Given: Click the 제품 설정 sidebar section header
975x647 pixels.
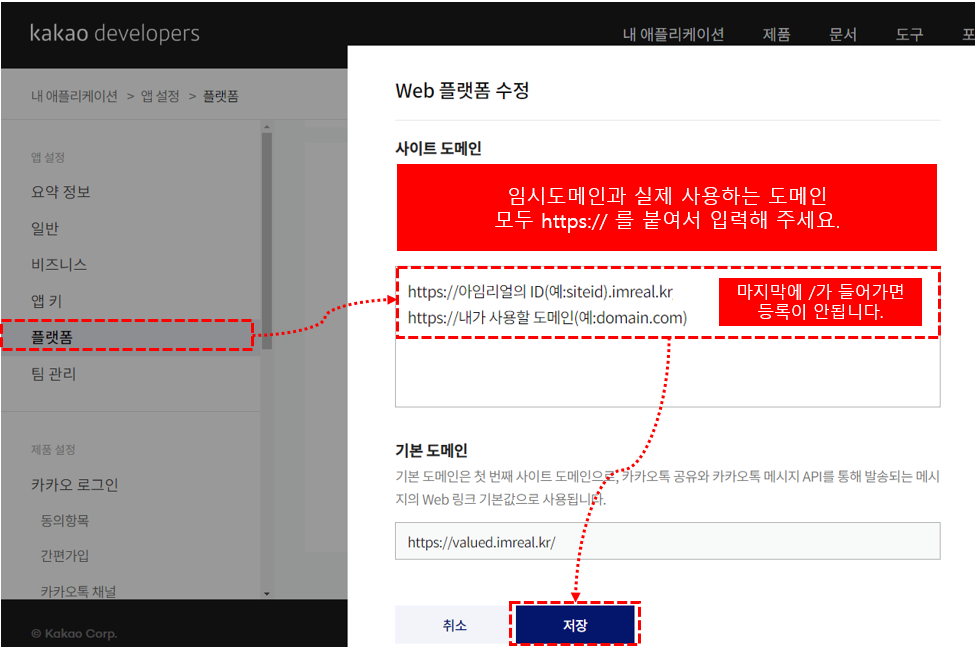Looking at the screenshot, I should pos(53,449).
